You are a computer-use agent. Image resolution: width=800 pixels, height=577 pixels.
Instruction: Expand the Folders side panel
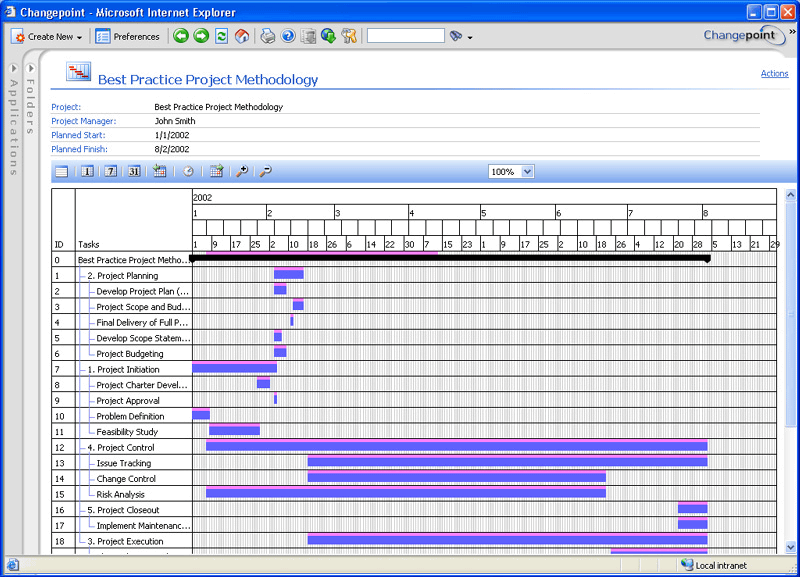point(31,68)
